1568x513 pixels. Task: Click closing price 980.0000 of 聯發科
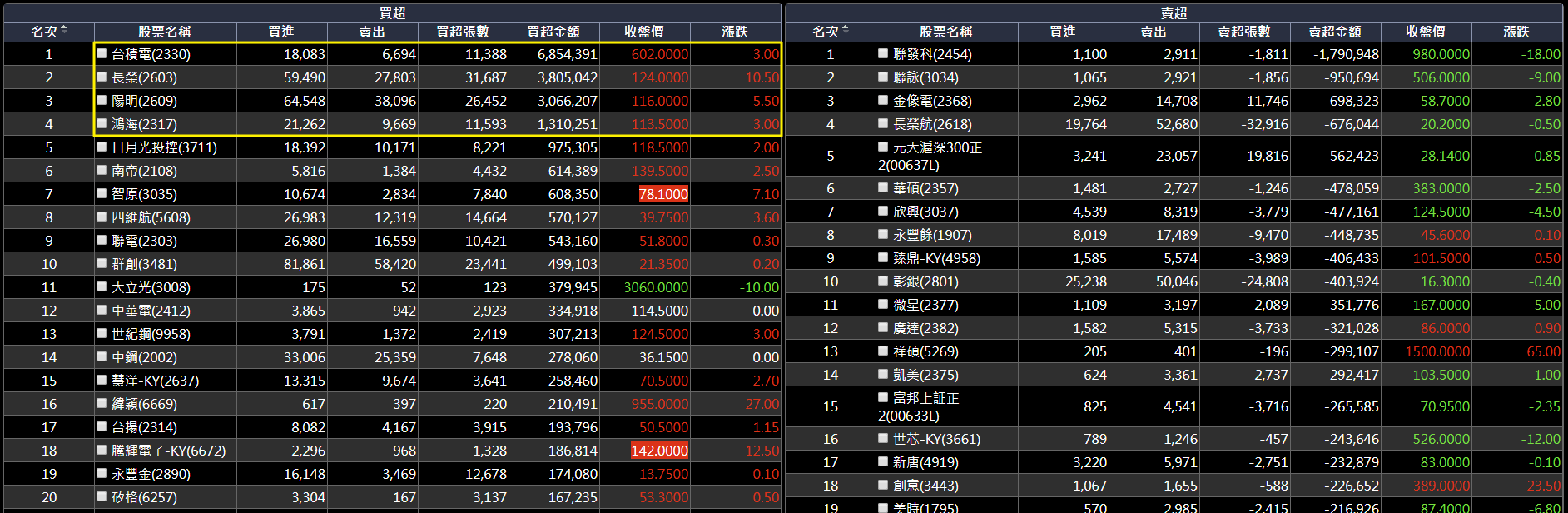pyautogui.click(x=1441, y=54)
